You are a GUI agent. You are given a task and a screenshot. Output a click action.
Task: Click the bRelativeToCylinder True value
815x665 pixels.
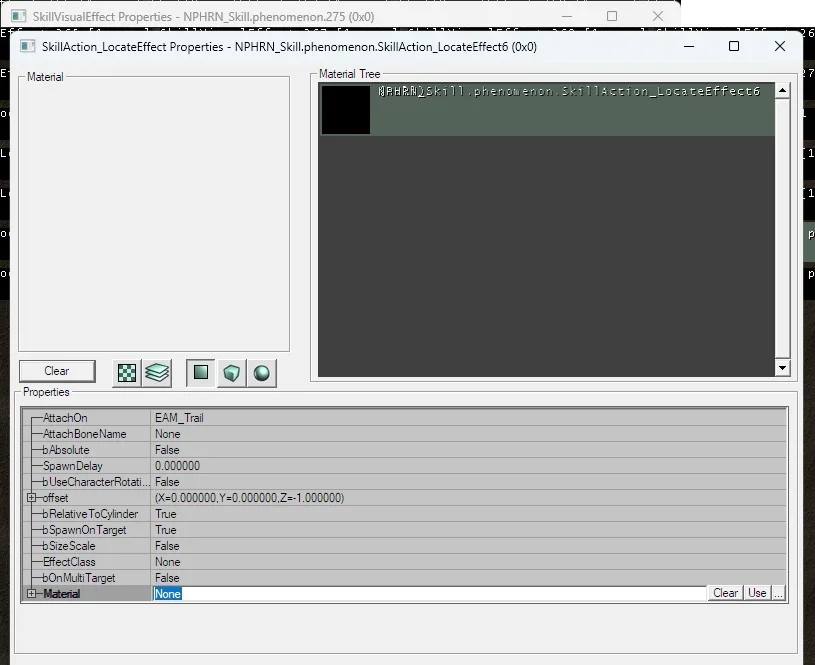(166, 514)
